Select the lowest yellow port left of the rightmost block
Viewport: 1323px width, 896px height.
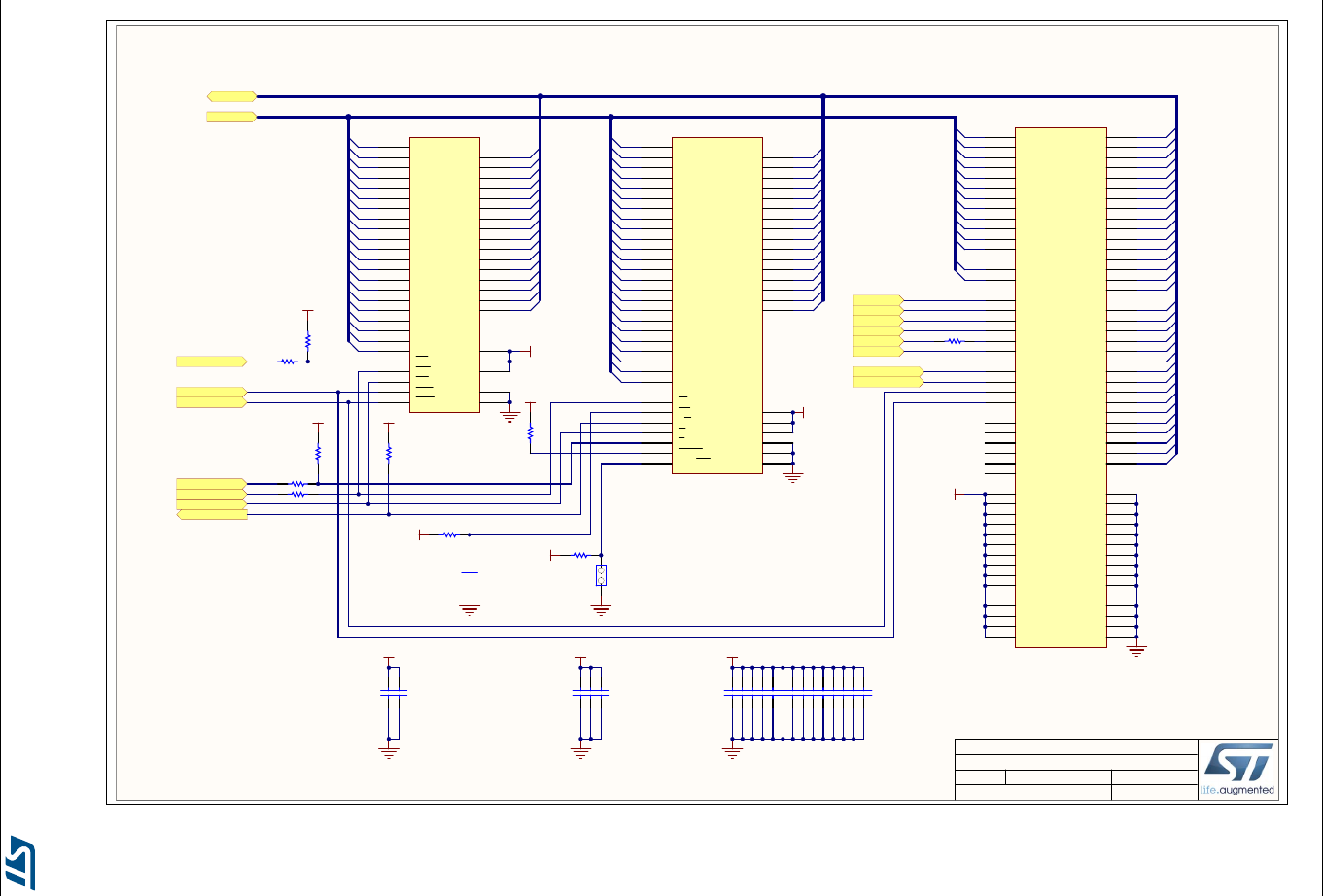coord(888,382)
